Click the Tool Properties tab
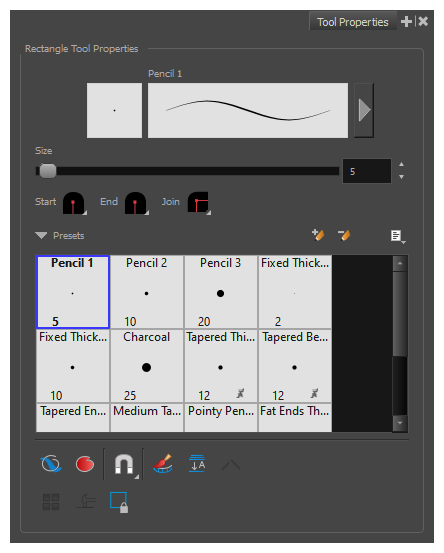 (353, 22)
